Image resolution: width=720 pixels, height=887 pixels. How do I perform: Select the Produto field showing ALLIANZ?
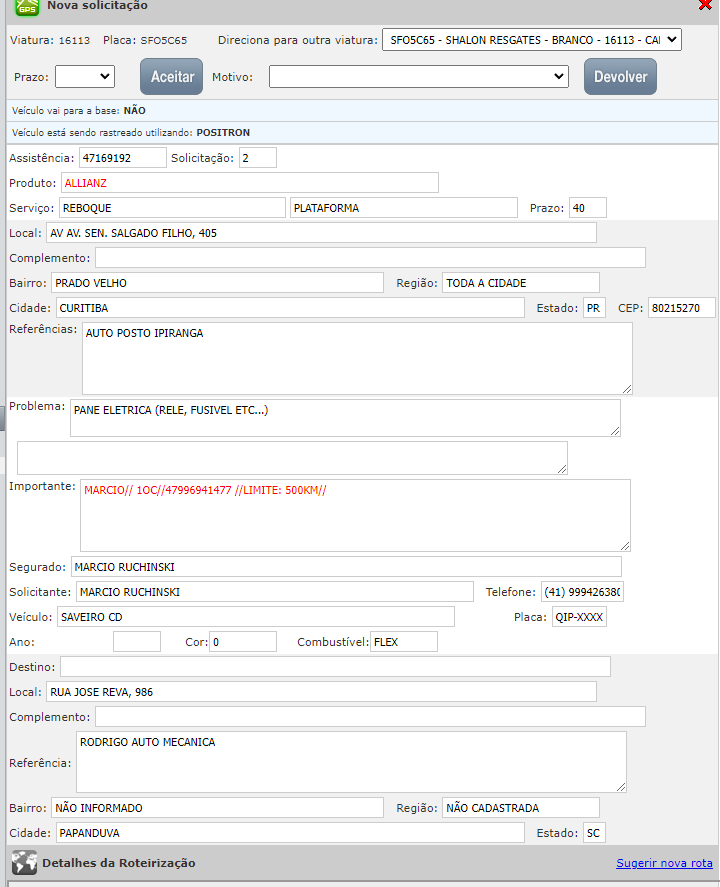[248, 183]
